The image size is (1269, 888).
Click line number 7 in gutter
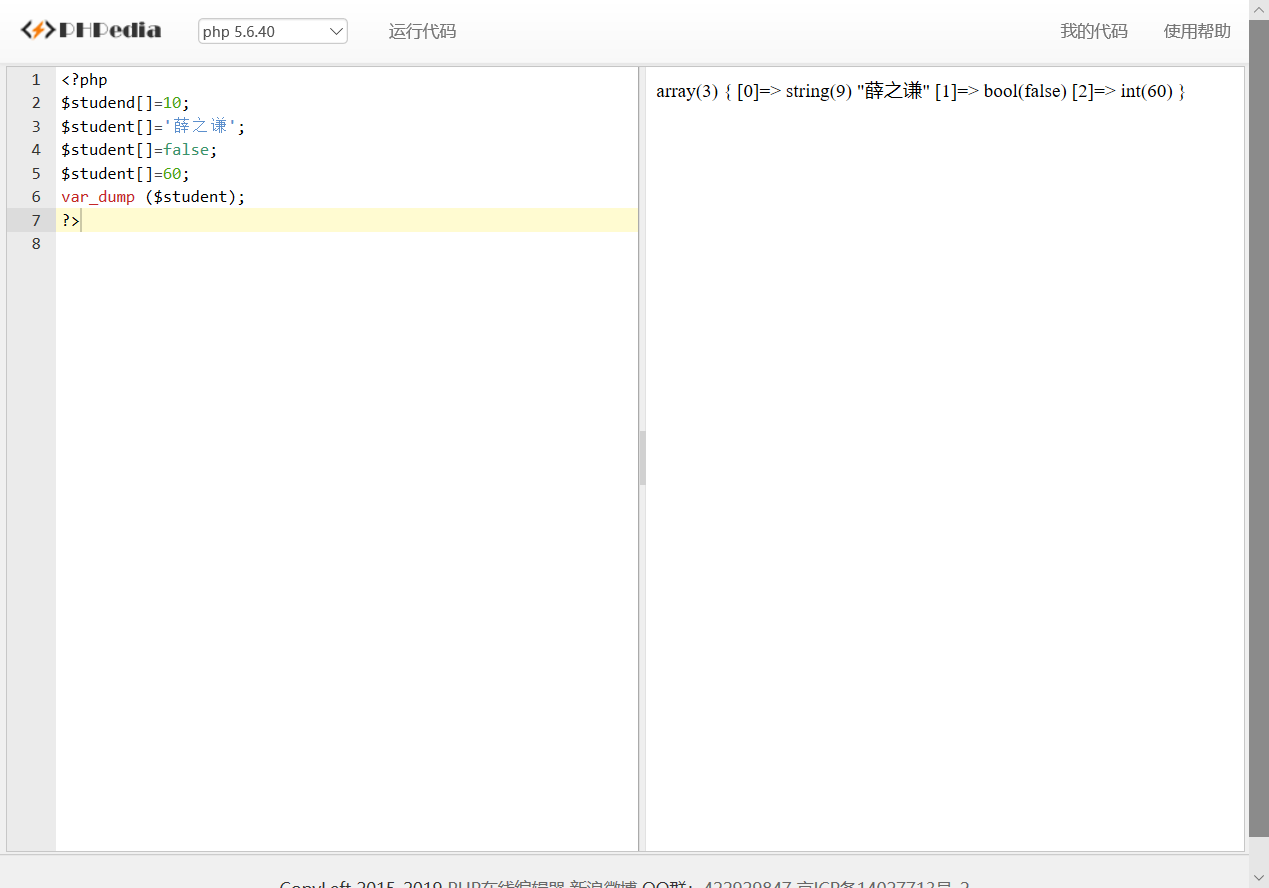(36, 220)
